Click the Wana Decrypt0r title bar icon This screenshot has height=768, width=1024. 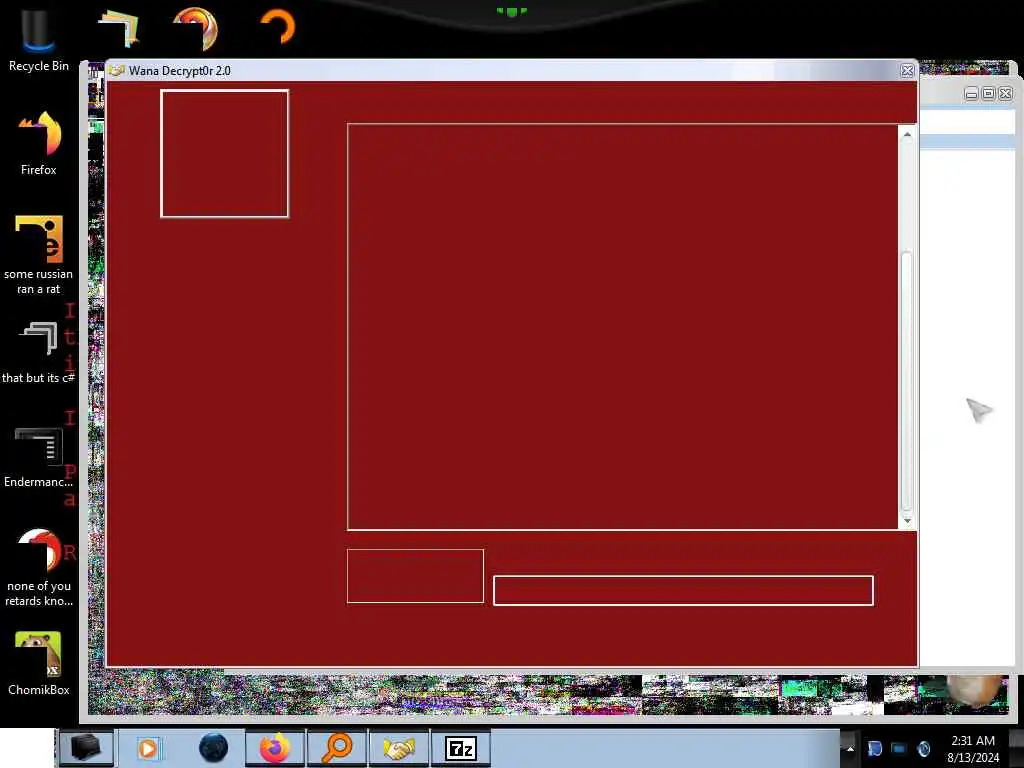click(117, 71)
